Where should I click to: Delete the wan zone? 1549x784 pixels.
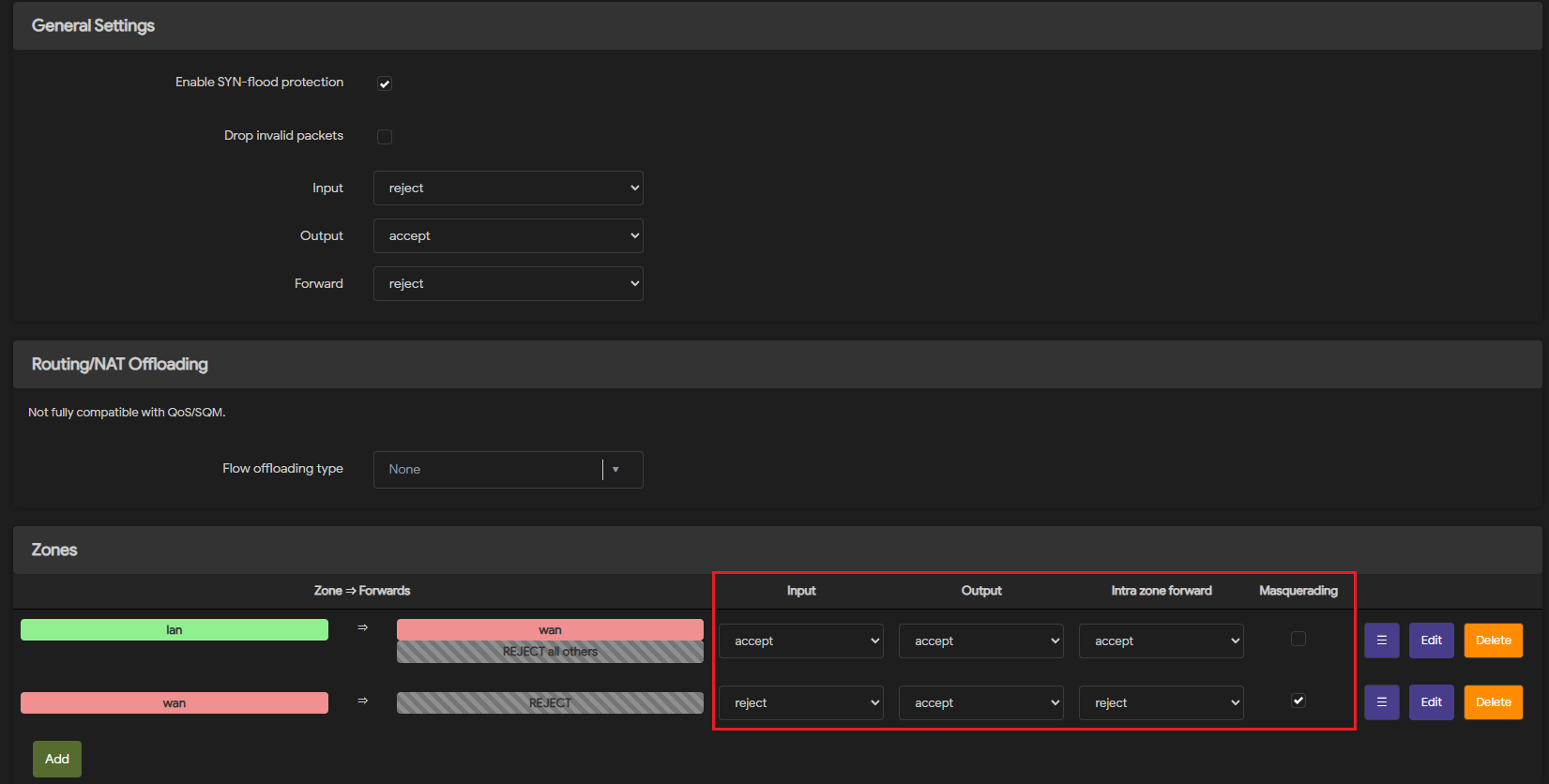pos(1493,702)
